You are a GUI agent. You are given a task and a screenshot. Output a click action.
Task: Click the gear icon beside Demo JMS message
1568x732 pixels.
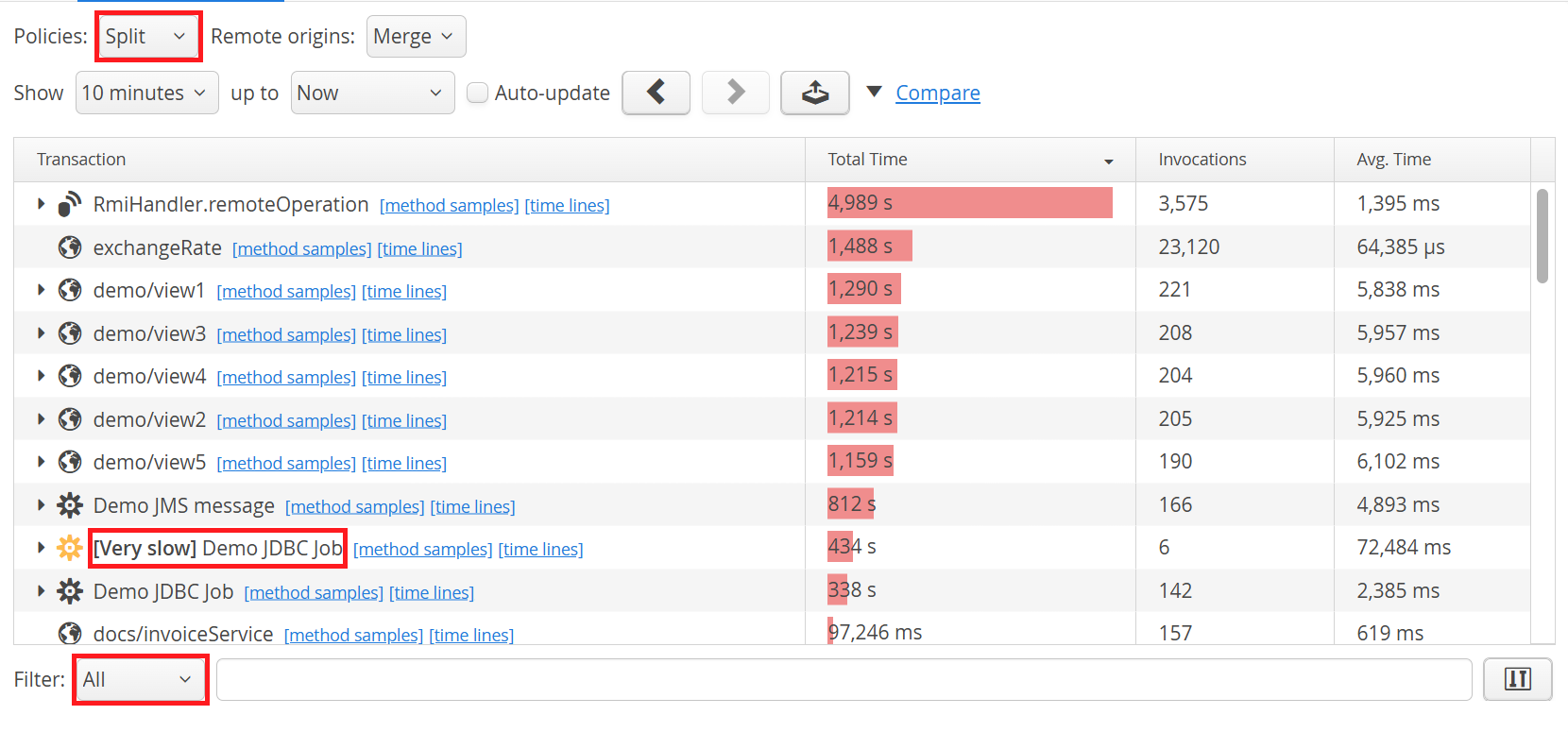point(70,505)
